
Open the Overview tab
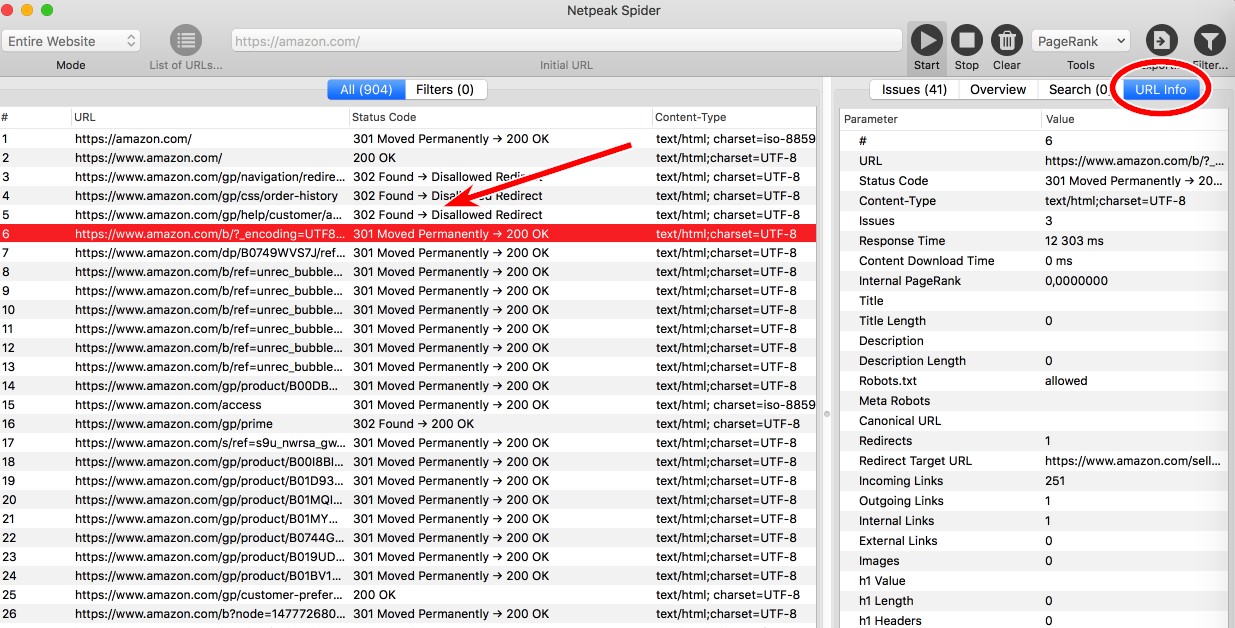click(x=998, y=89)
